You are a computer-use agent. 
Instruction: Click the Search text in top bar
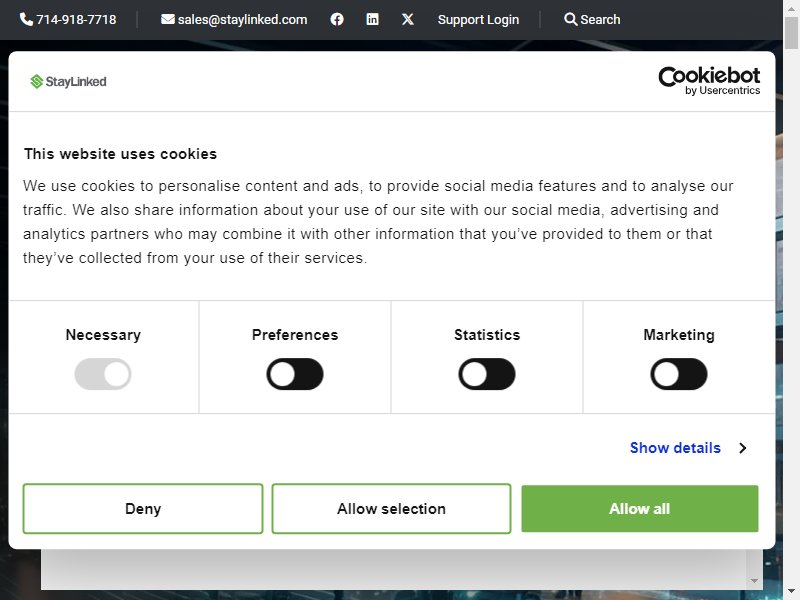pyautogui.click(x=600, y=19)
